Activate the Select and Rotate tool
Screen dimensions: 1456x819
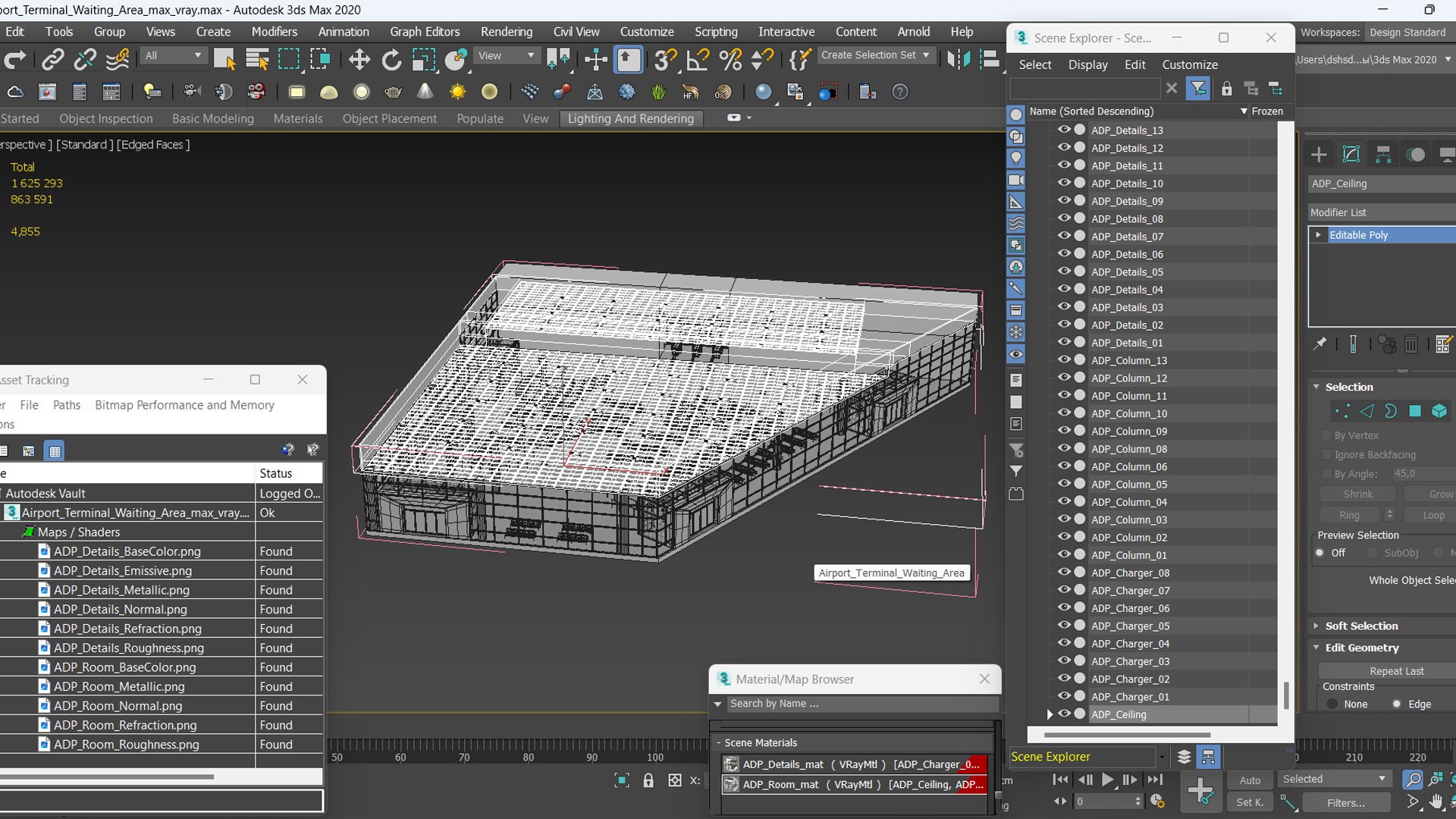tap(391, 59)
